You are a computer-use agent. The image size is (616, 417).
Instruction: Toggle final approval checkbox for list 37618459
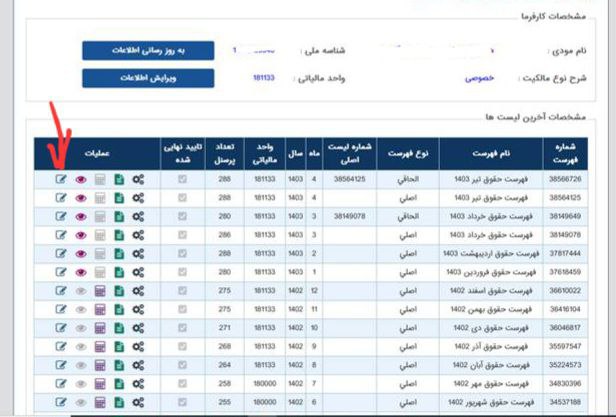182,272
